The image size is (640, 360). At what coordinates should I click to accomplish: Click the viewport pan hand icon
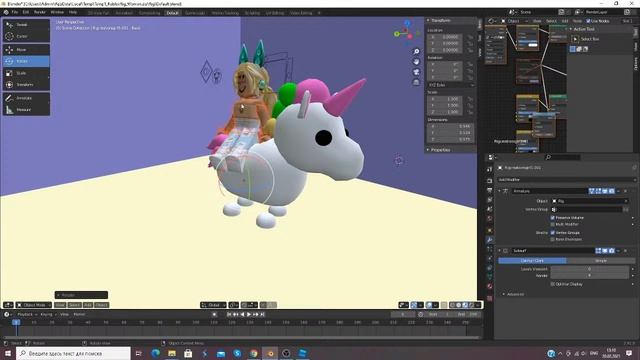point(416,62)
